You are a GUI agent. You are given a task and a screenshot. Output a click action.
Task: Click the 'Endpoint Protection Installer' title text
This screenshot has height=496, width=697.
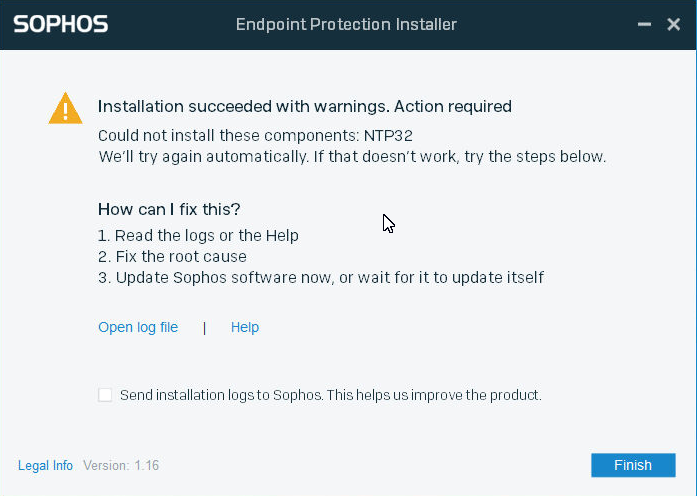[346, 24]
